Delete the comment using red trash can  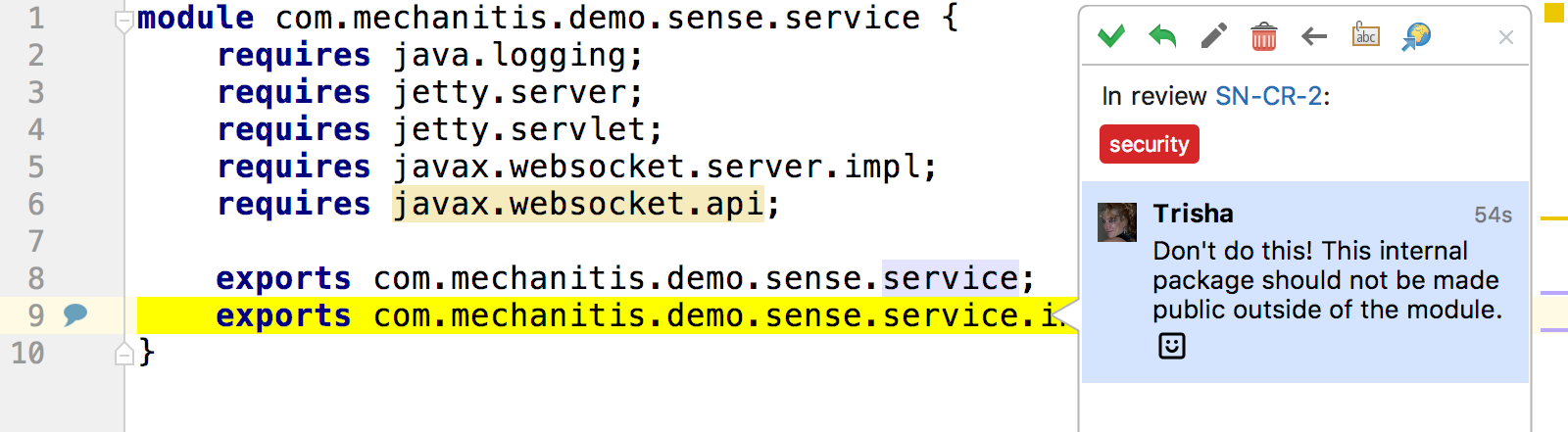click(x=1264, y=37)
